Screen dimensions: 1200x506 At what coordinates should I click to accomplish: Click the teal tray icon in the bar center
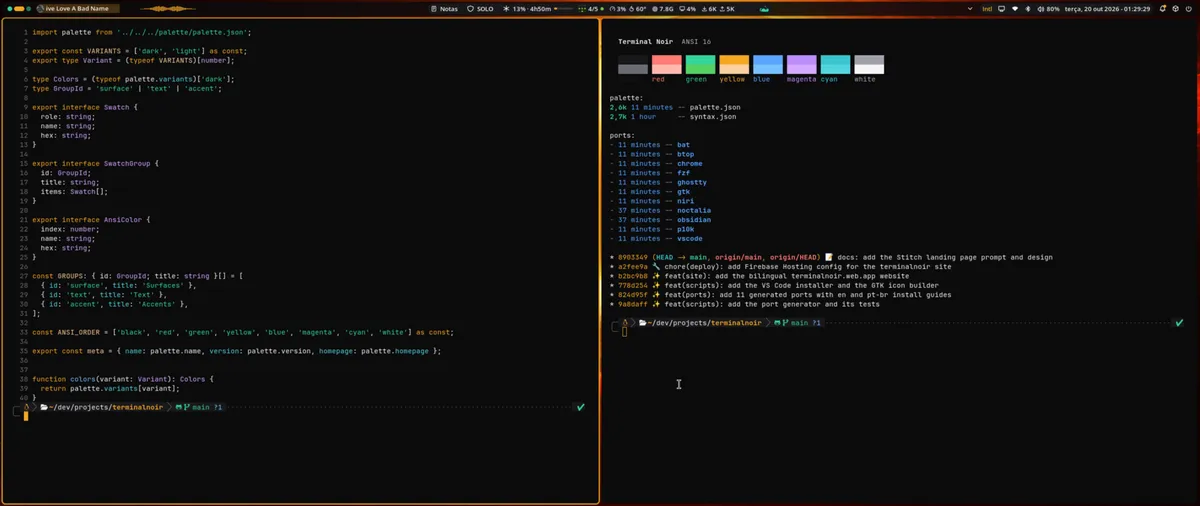pyautogui.click(x=764, y=9)
